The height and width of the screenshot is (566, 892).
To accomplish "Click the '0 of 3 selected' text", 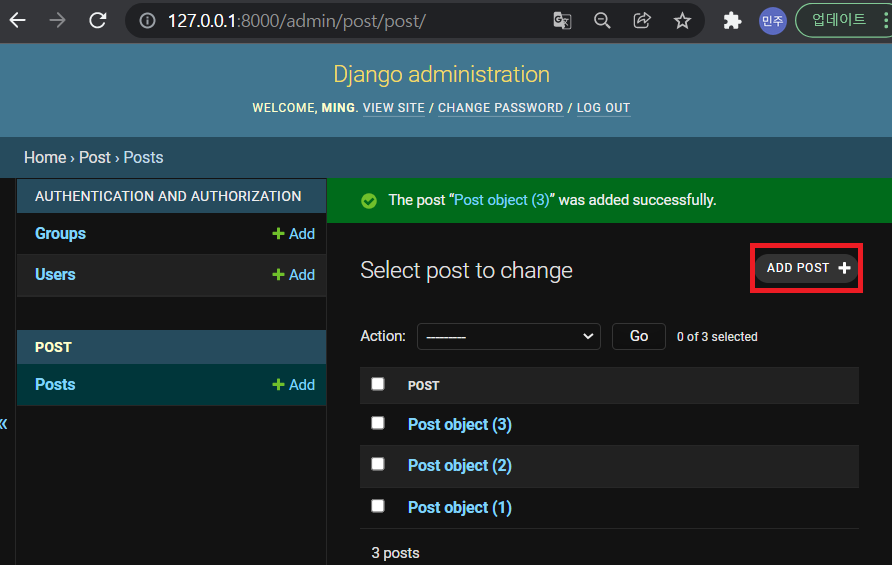I will (x=717, y=337).
